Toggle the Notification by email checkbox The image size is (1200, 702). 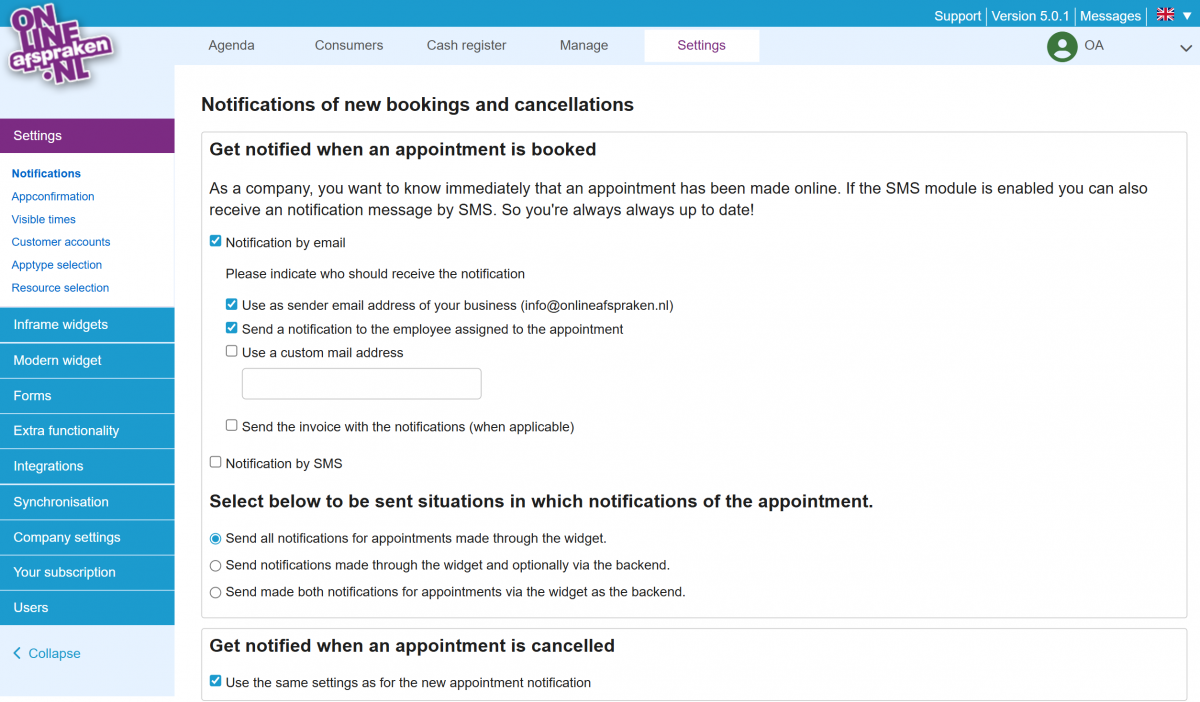(x=215, y=241)
